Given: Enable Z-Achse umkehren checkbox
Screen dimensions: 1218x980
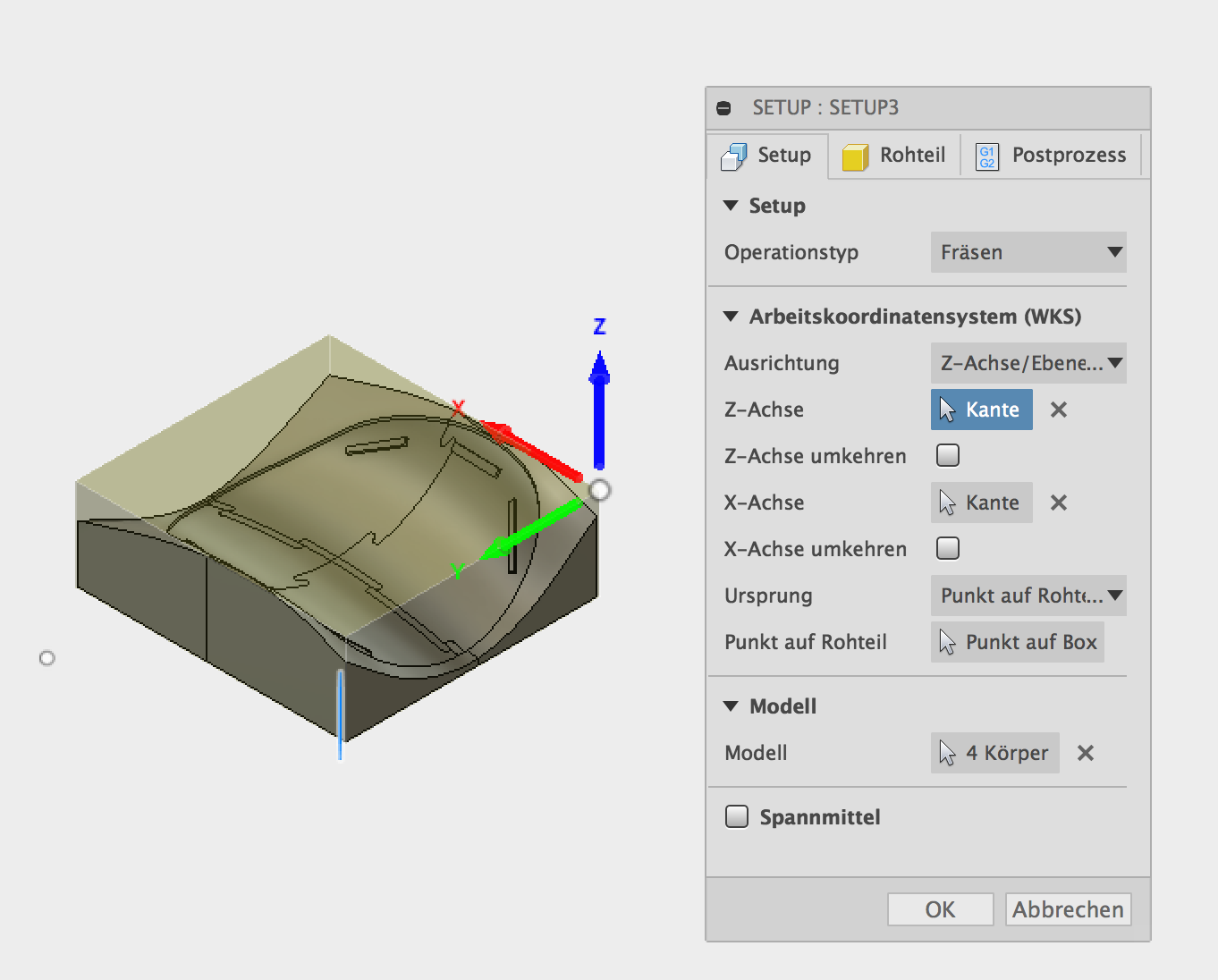Looking at the screenshot, I should pos(948,455).
